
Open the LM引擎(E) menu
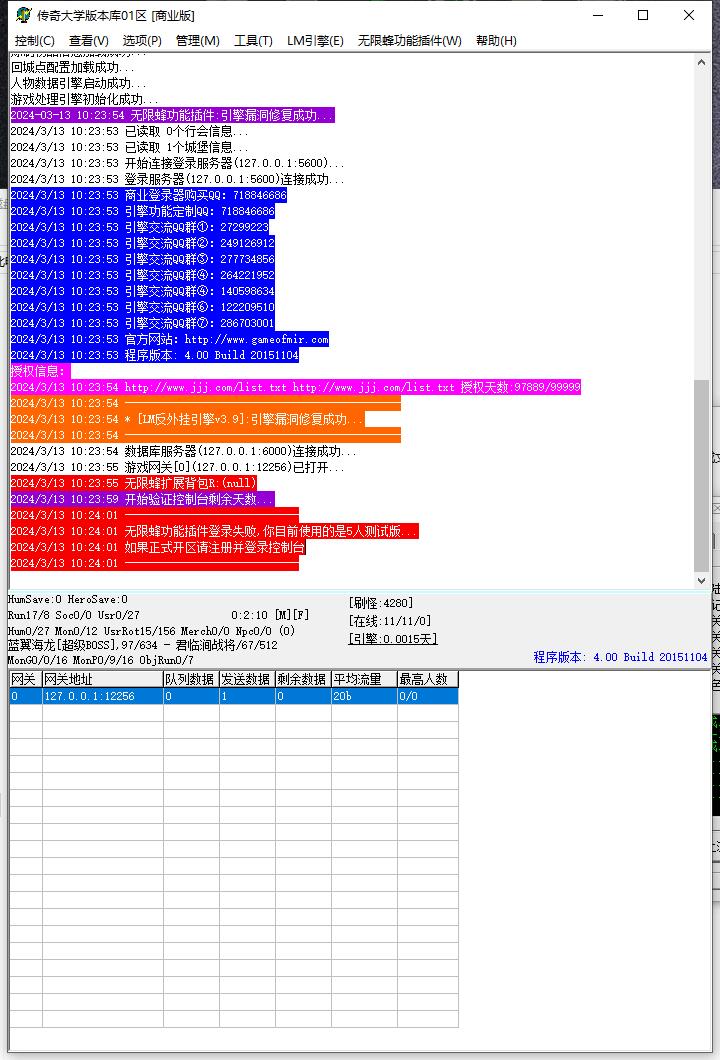[315, 41]
